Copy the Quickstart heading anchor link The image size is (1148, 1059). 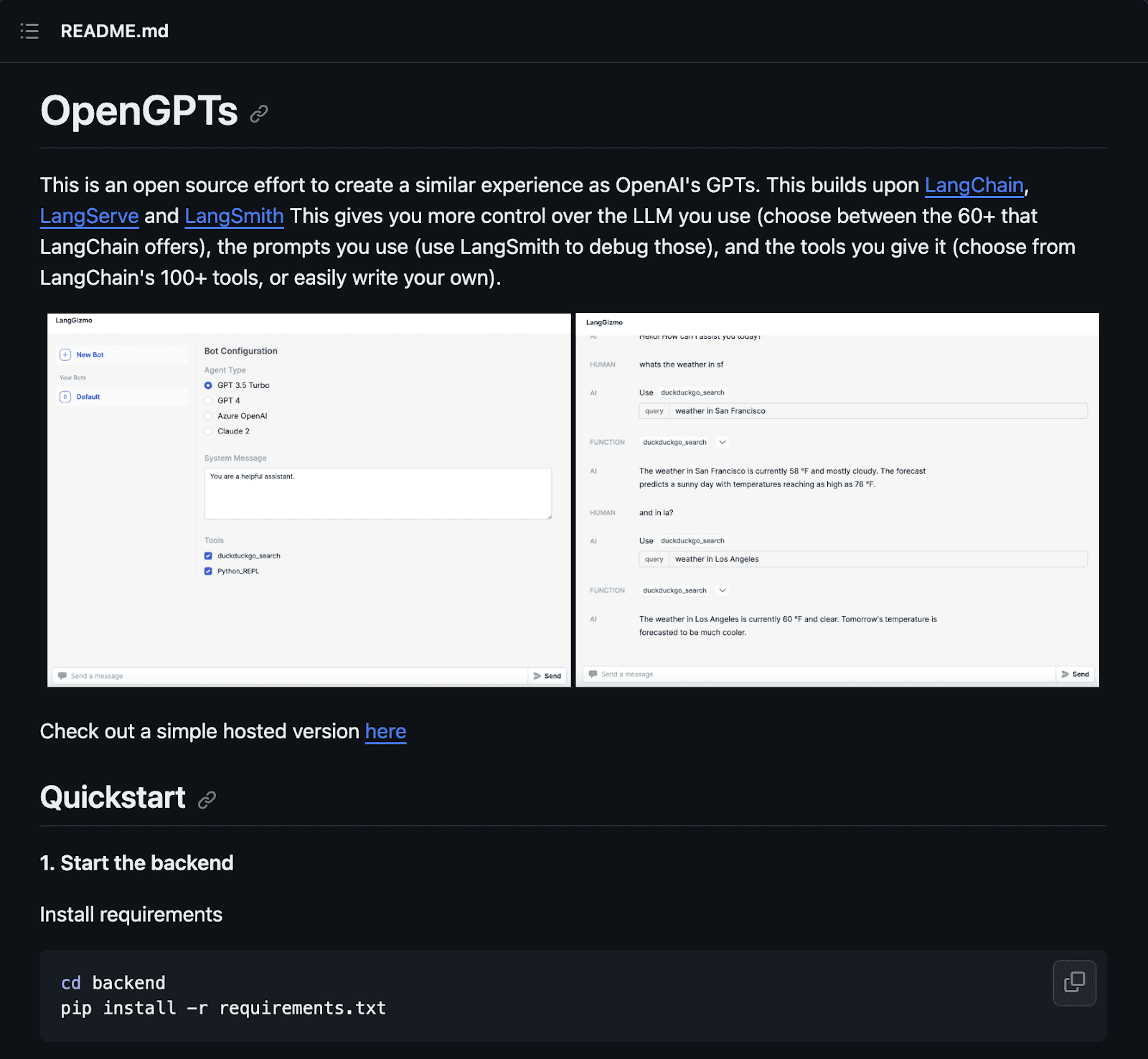[207, 799]
